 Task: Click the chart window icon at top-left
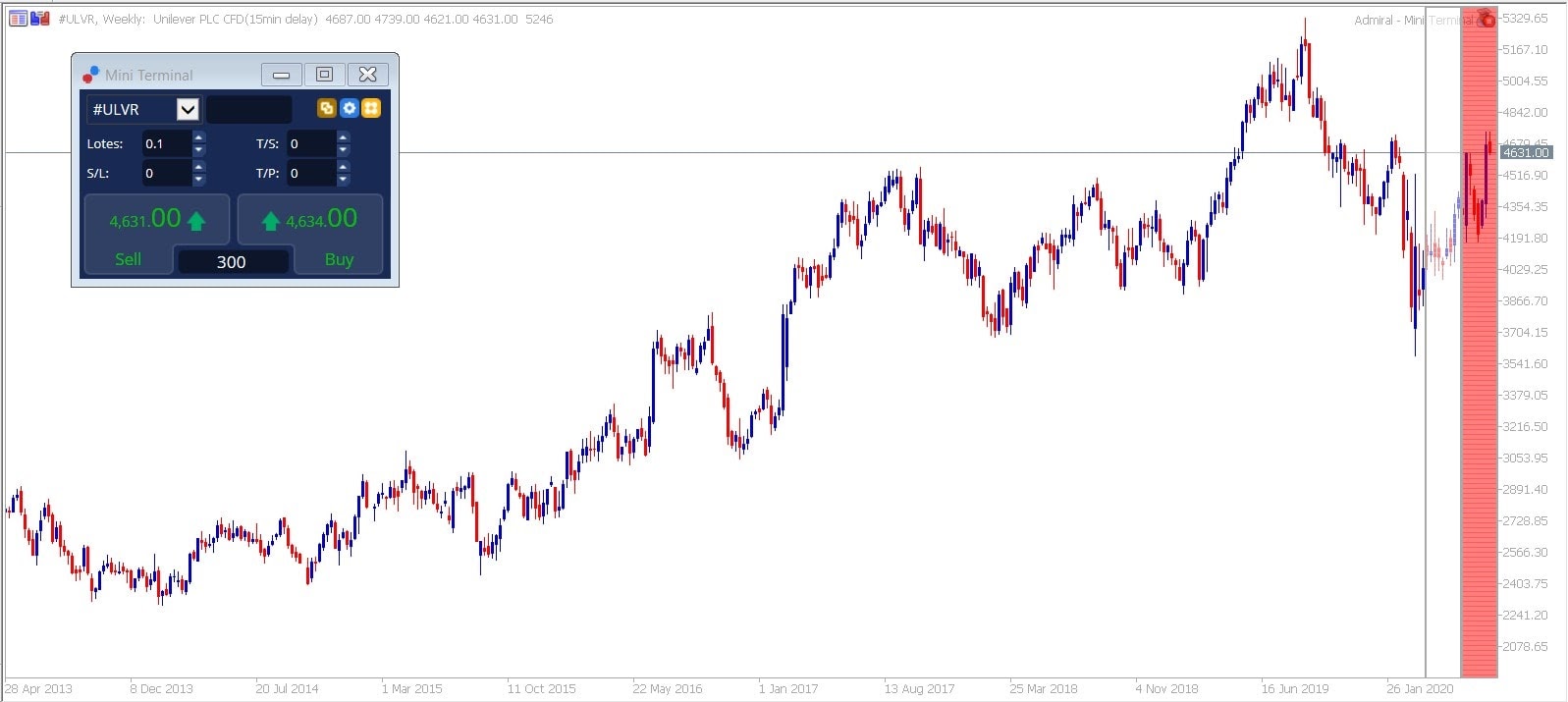pyautogui.click(x=18, y=19)
